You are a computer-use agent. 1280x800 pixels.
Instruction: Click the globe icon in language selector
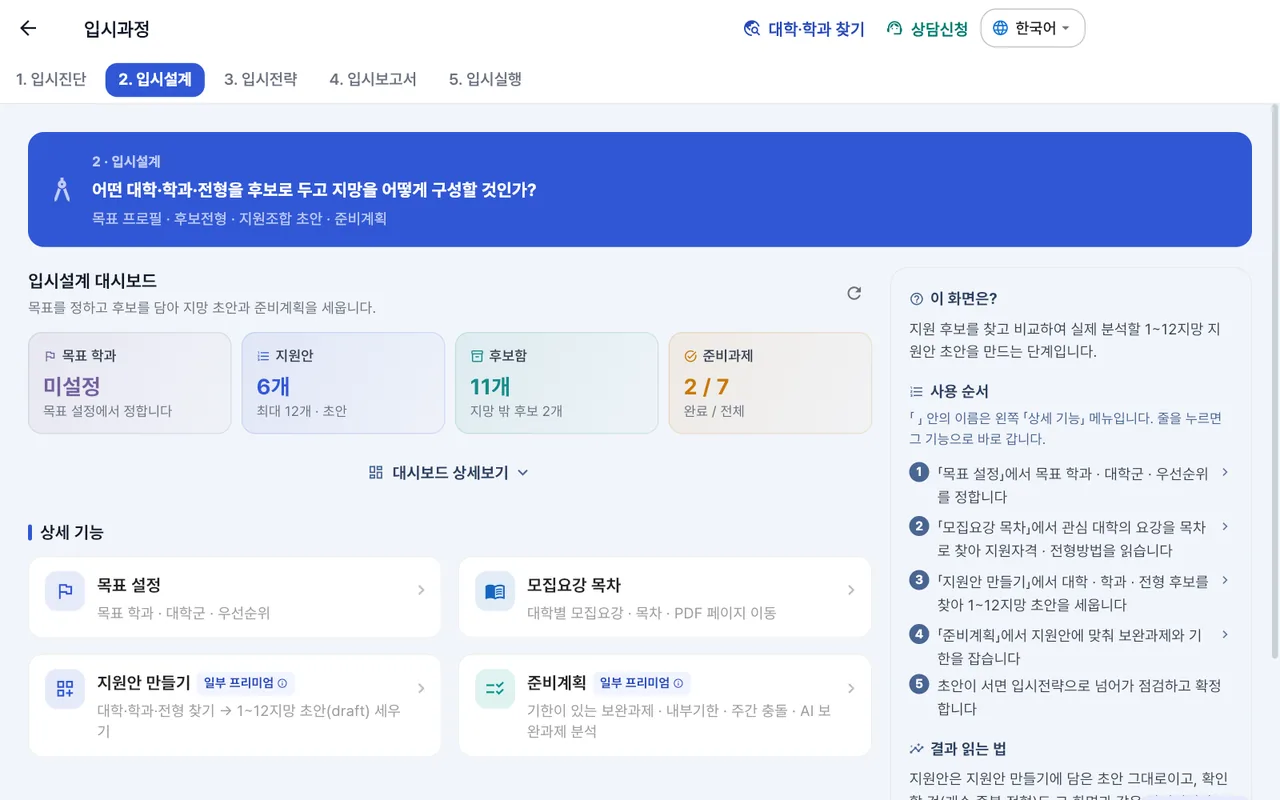pyautogui.click(x=1000, y=28)
